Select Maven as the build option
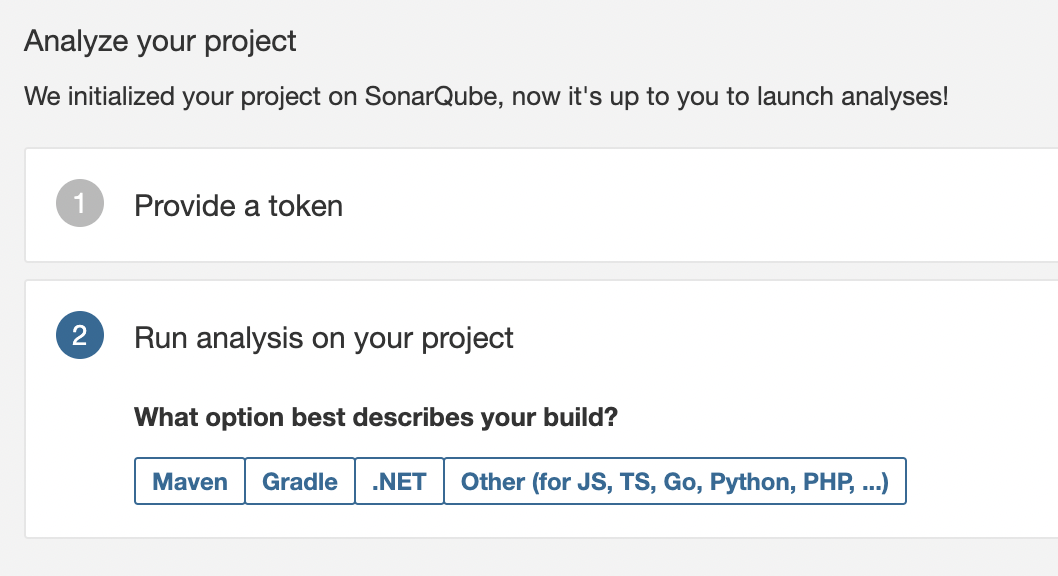The width and height of the screenshot is (1058, 576). 190,482
